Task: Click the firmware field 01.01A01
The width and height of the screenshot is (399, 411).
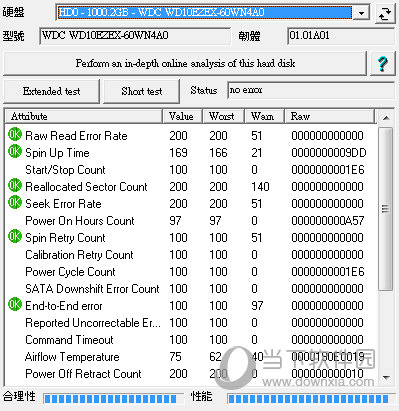Action: coord(341,36)
